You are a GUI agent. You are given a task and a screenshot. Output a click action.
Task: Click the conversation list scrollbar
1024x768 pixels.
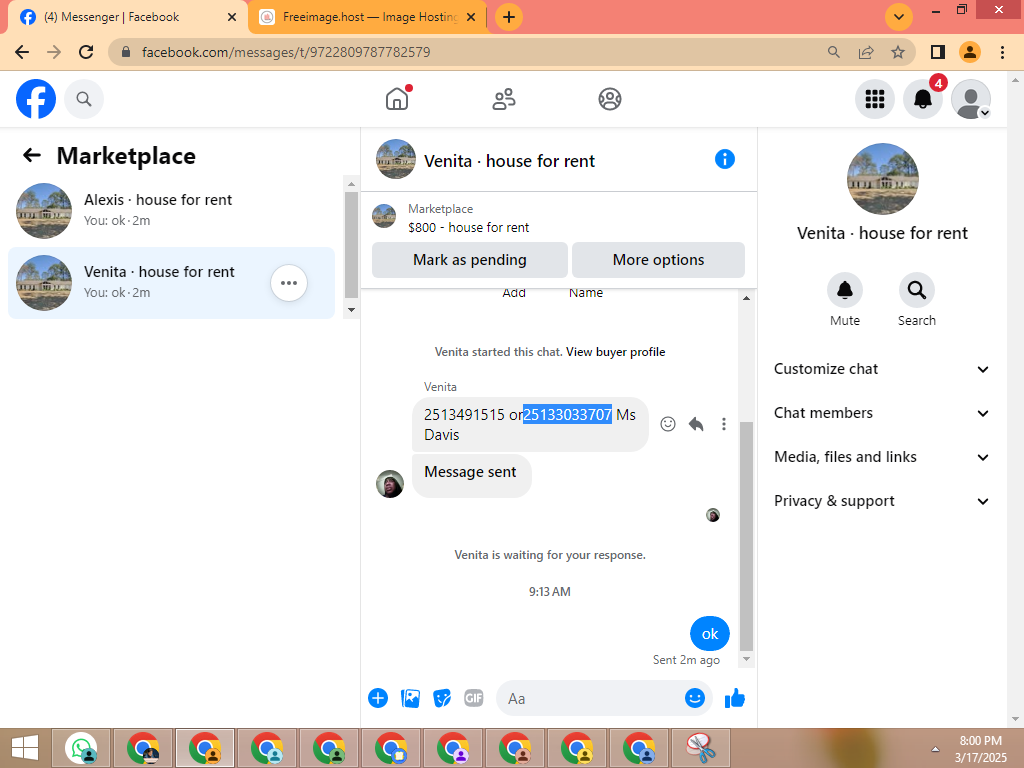[351, 245]
